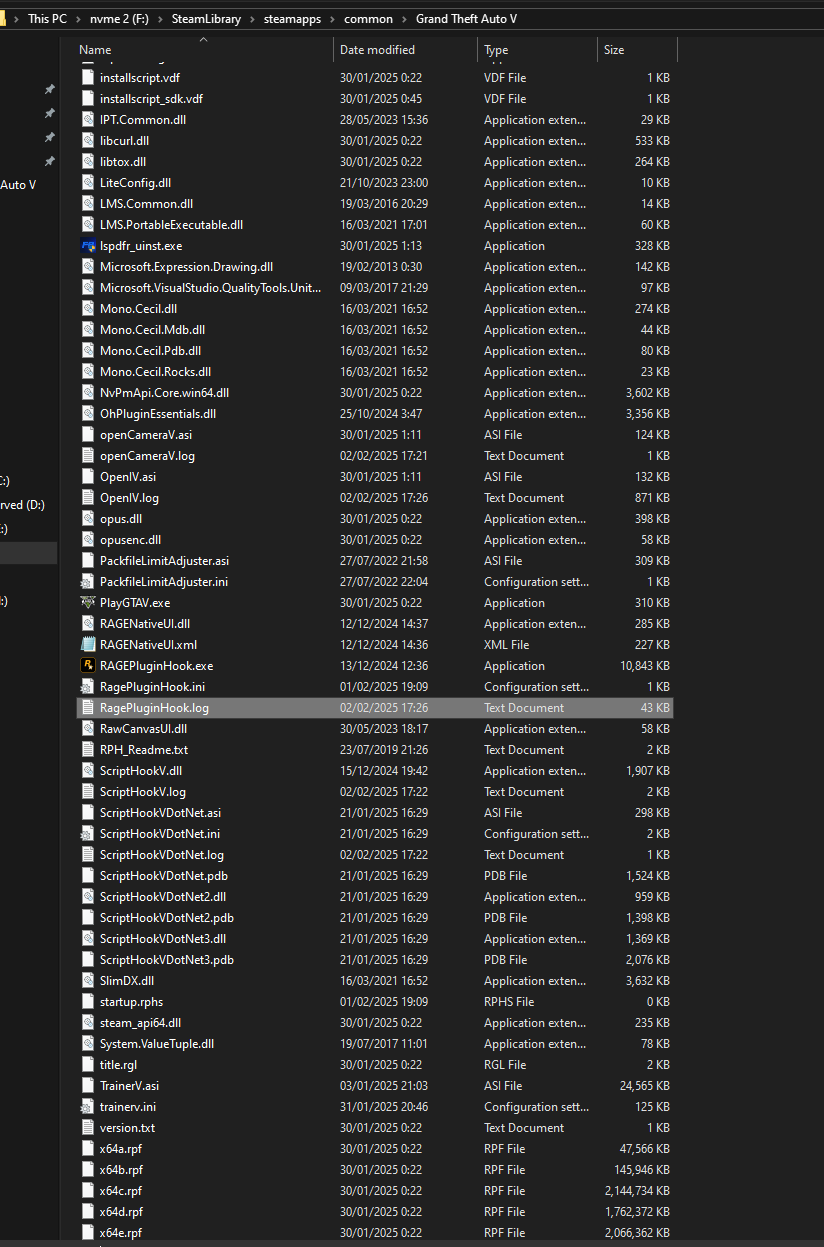This screenshot has height=1247, width=824.
Task: Click the OpenIV.asi file icon
Action: point(88,477)
